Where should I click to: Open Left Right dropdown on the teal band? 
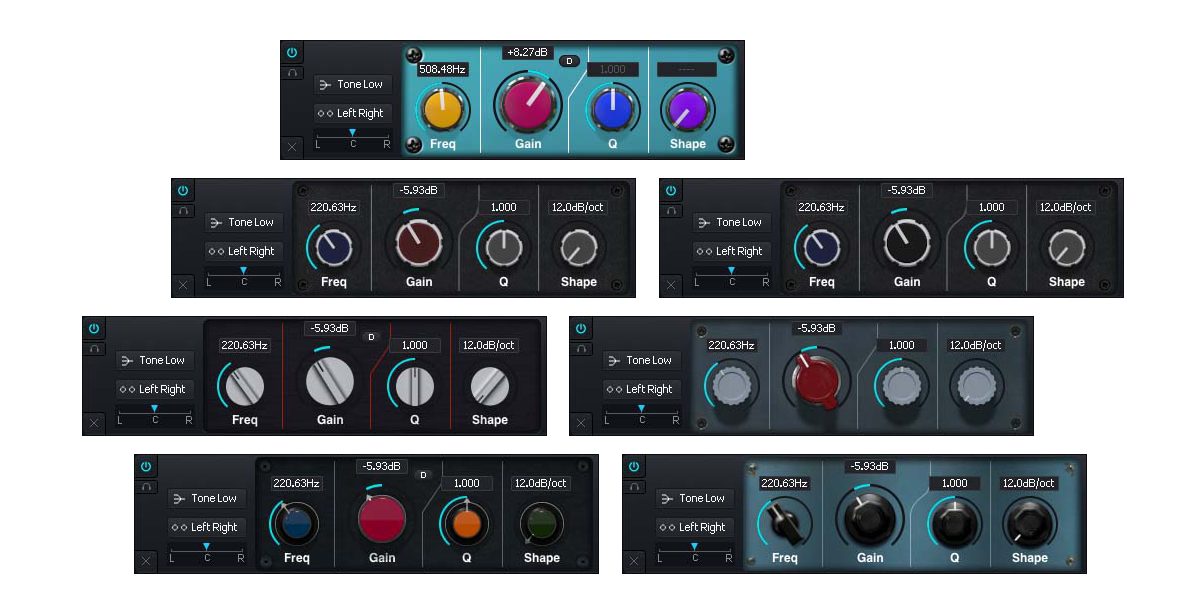pyautogui.click(x=351, y=113)
